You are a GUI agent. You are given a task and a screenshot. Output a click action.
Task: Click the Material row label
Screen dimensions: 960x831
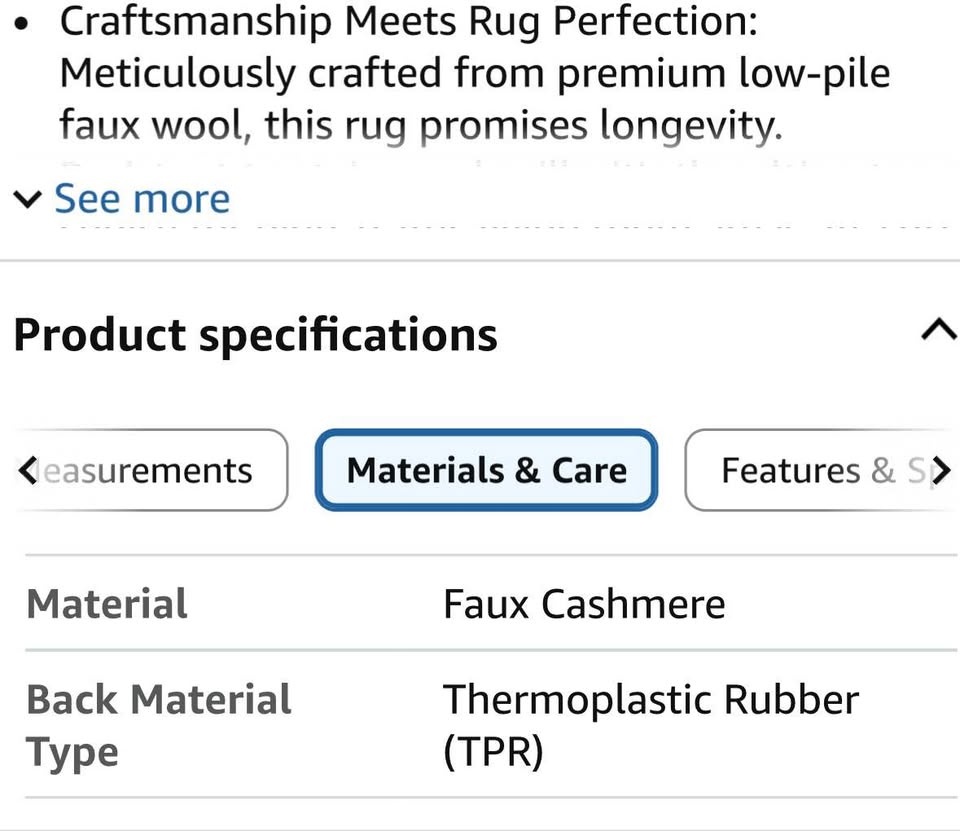(107, 604)
